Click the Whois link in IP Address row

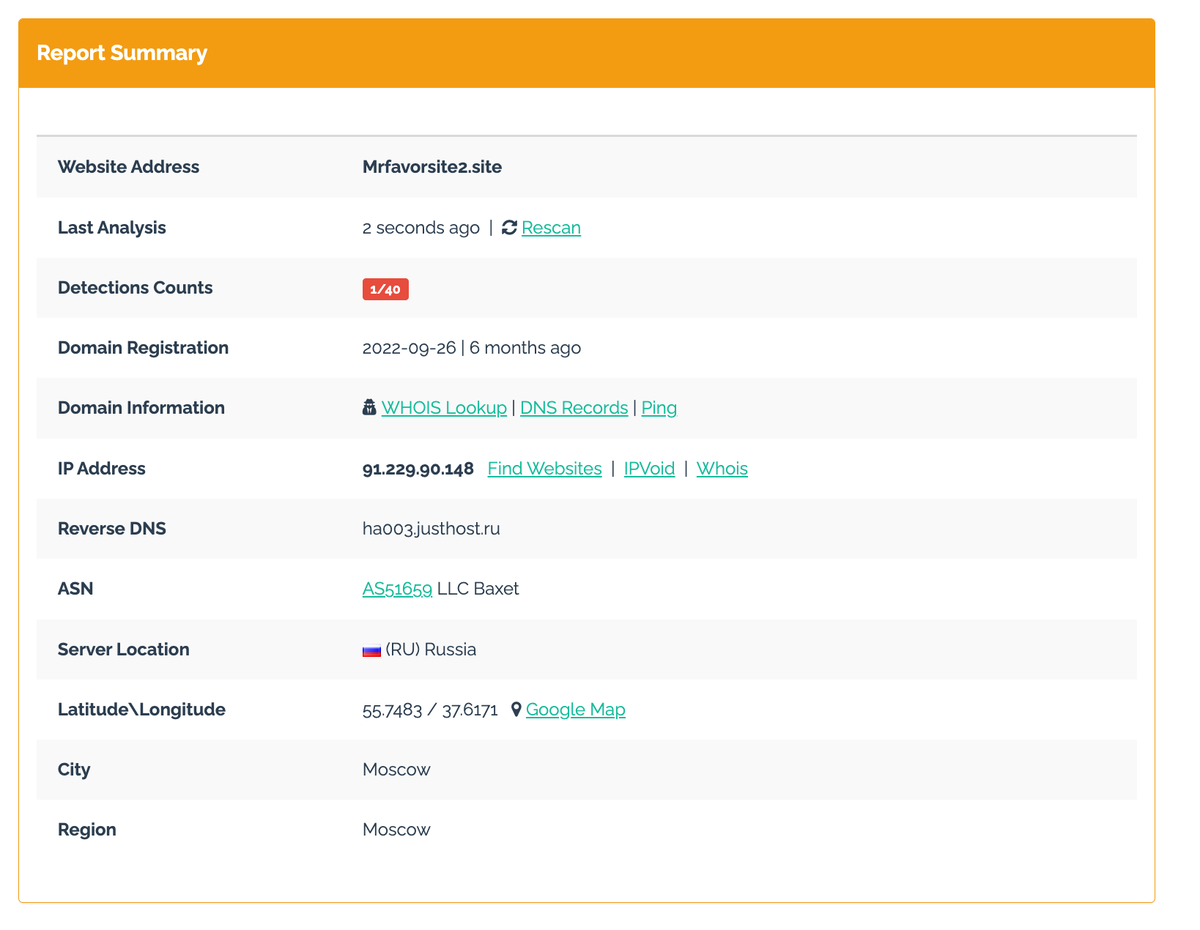722,469
